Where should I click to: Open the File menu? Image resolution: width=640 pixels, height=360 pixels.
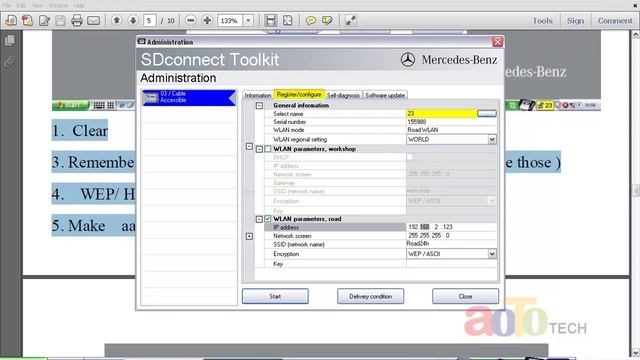7,5
